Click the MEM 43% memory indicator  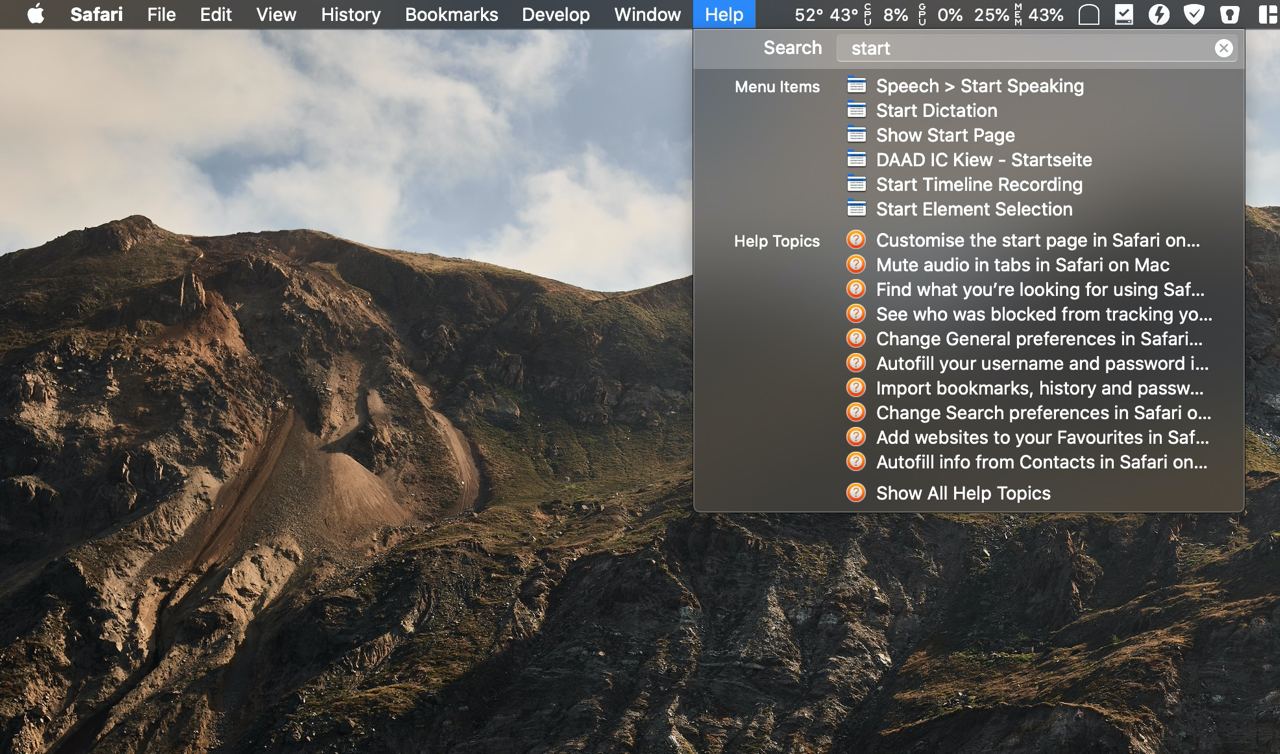coord(1038,14)
